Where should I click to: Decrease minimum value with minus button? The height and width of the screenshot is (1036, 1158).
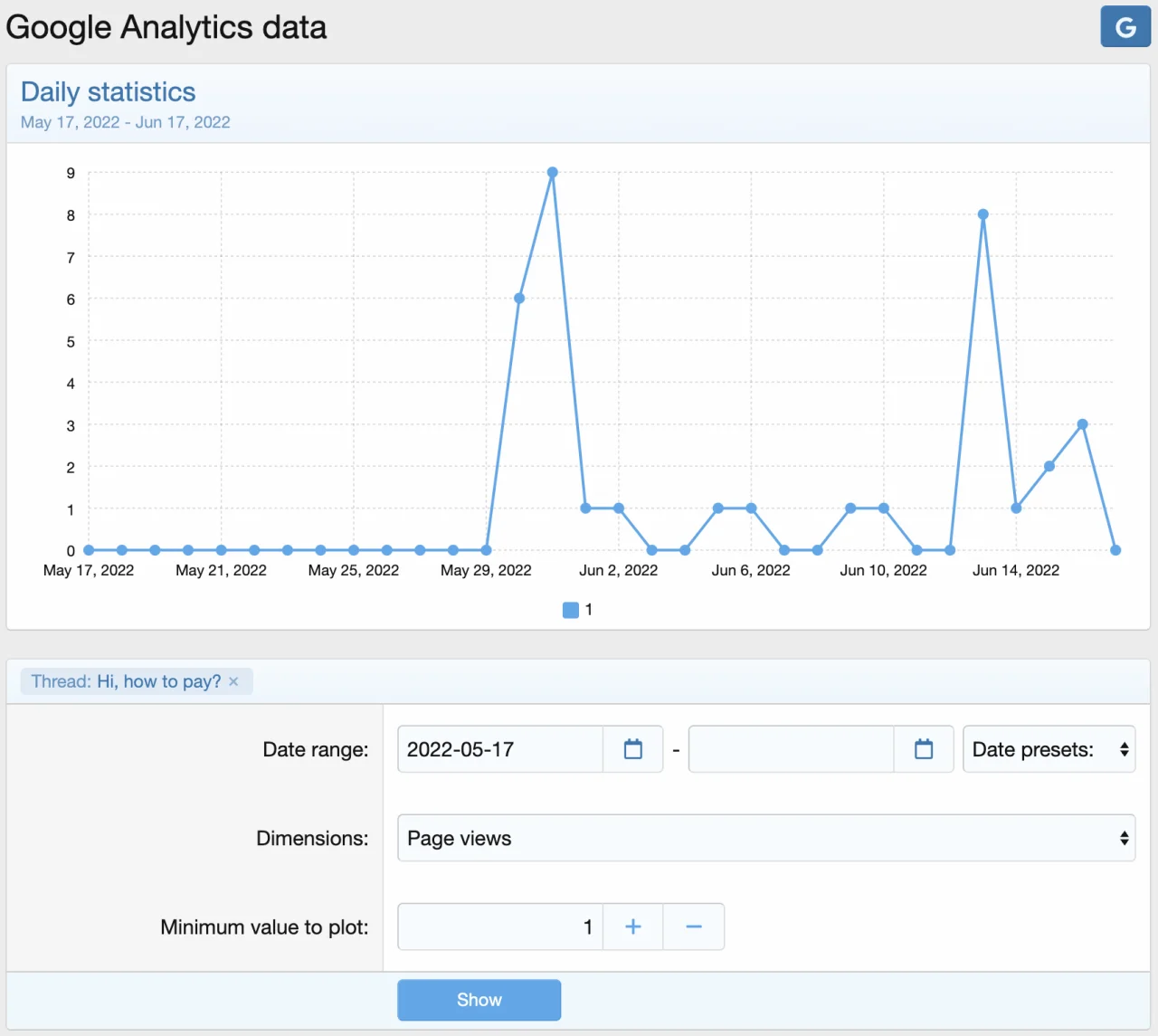coord(693,927)
